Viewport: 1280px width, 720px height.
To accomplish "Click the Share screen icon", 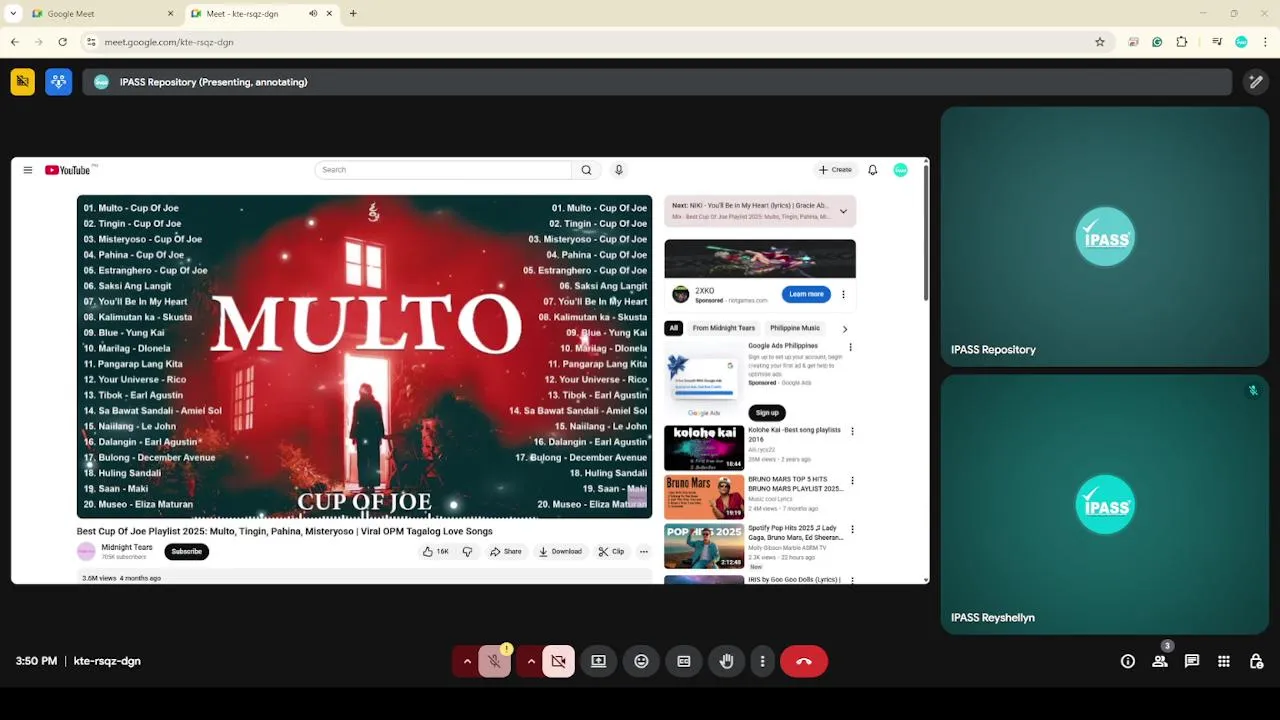I will point(598,661).
